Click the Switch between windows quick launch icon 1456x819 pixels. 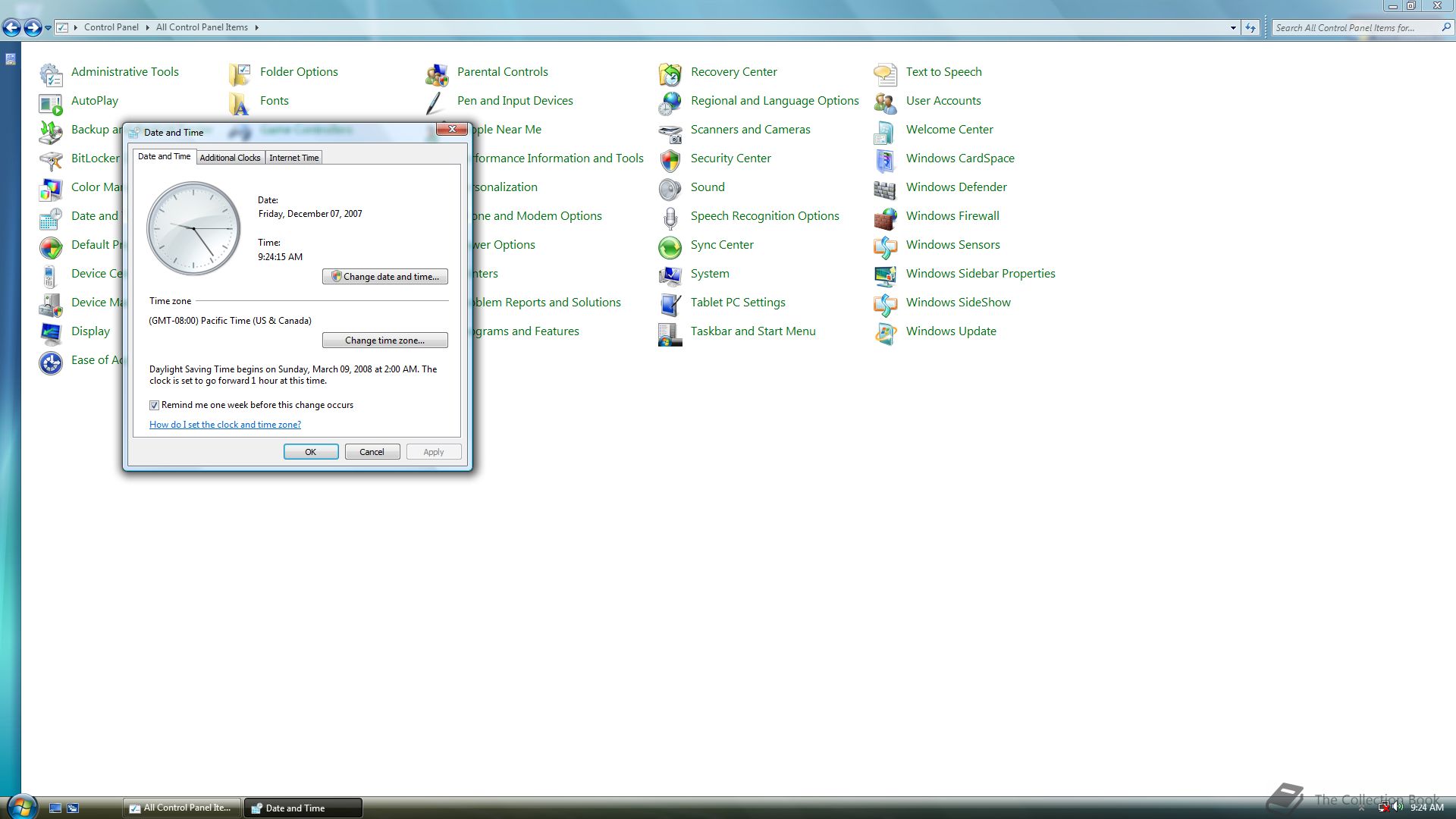click(73, 808)
